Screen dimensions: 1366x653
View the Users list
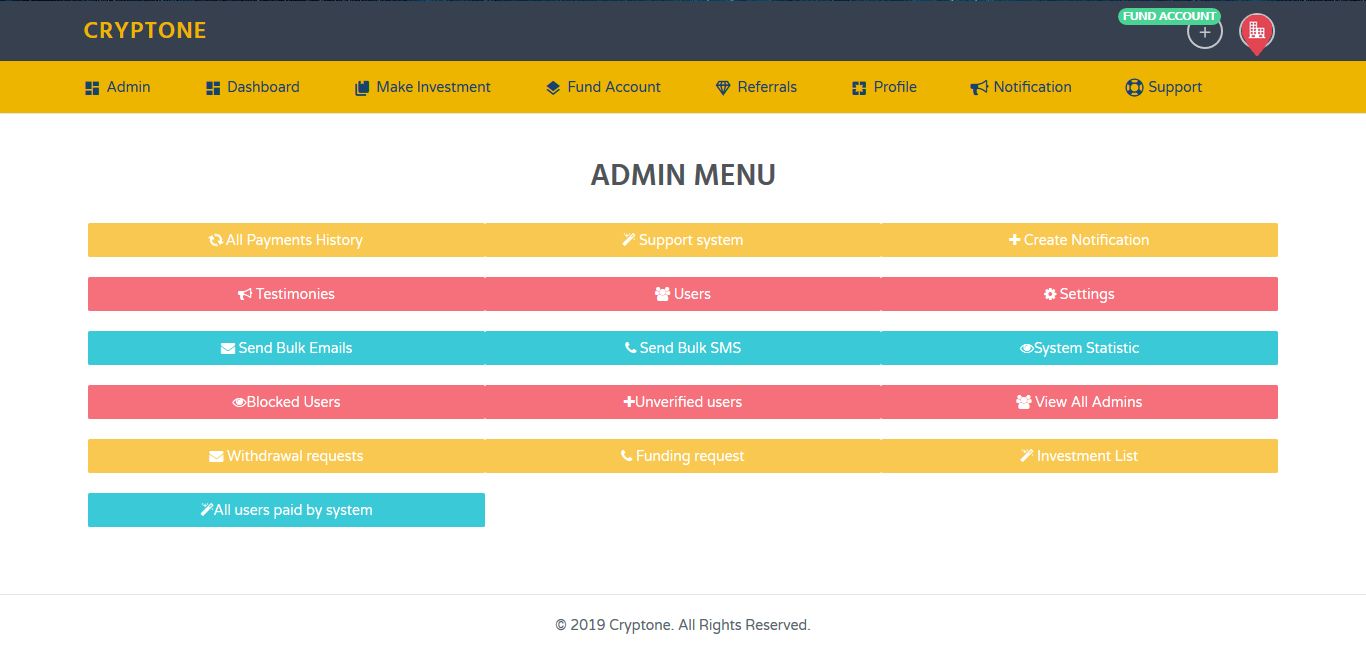(x=683, y=294)
